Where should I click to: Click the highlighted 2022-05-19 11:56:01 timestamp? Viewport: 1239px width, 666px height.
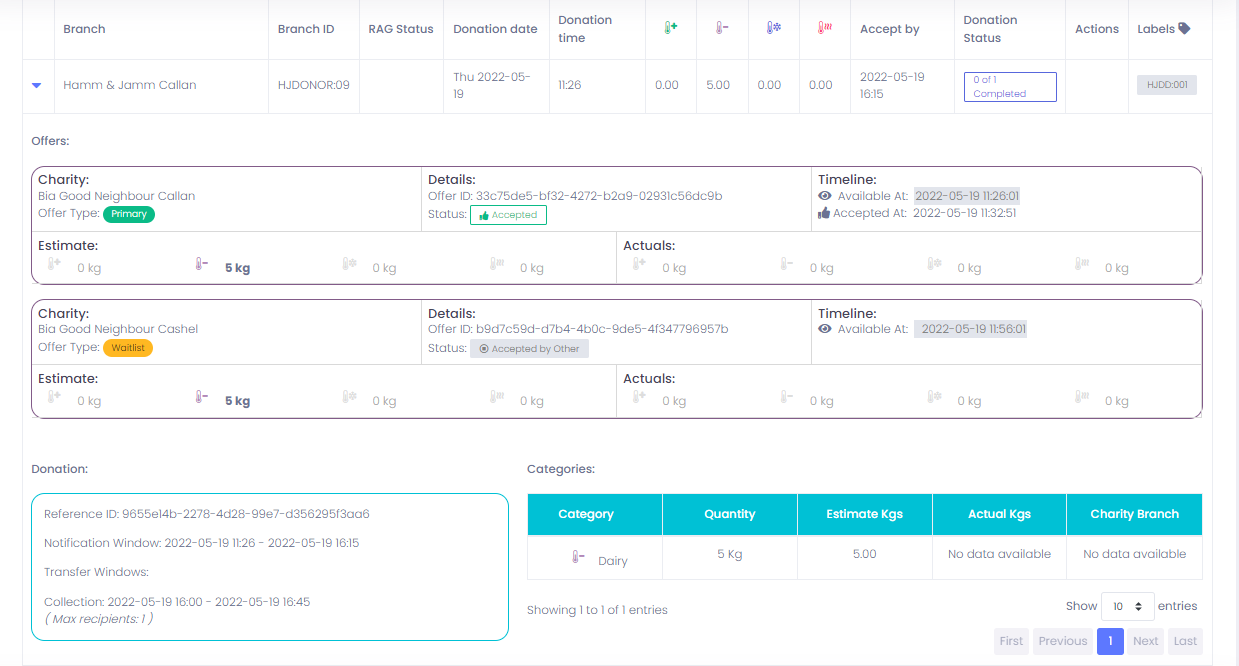(x=970, y=329)
